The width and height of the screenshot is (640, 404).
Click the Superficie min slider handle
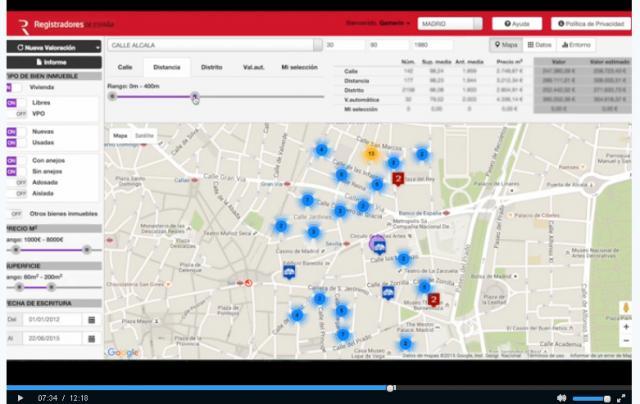click(x=19, y=287)
